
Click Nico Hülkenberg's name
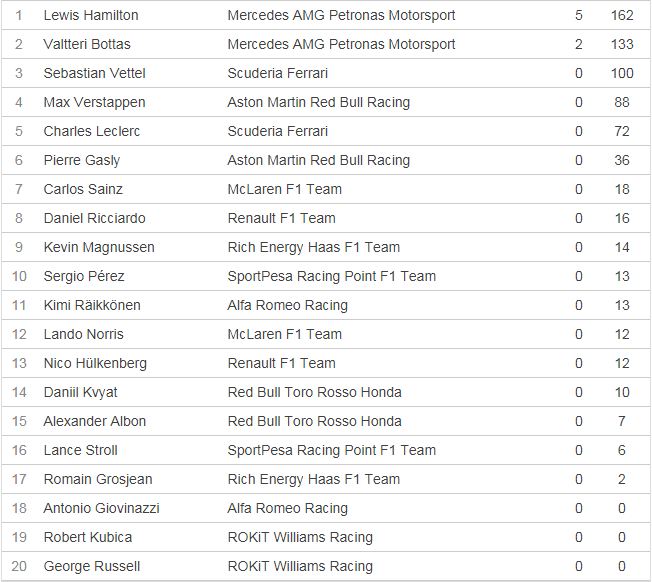95,363
